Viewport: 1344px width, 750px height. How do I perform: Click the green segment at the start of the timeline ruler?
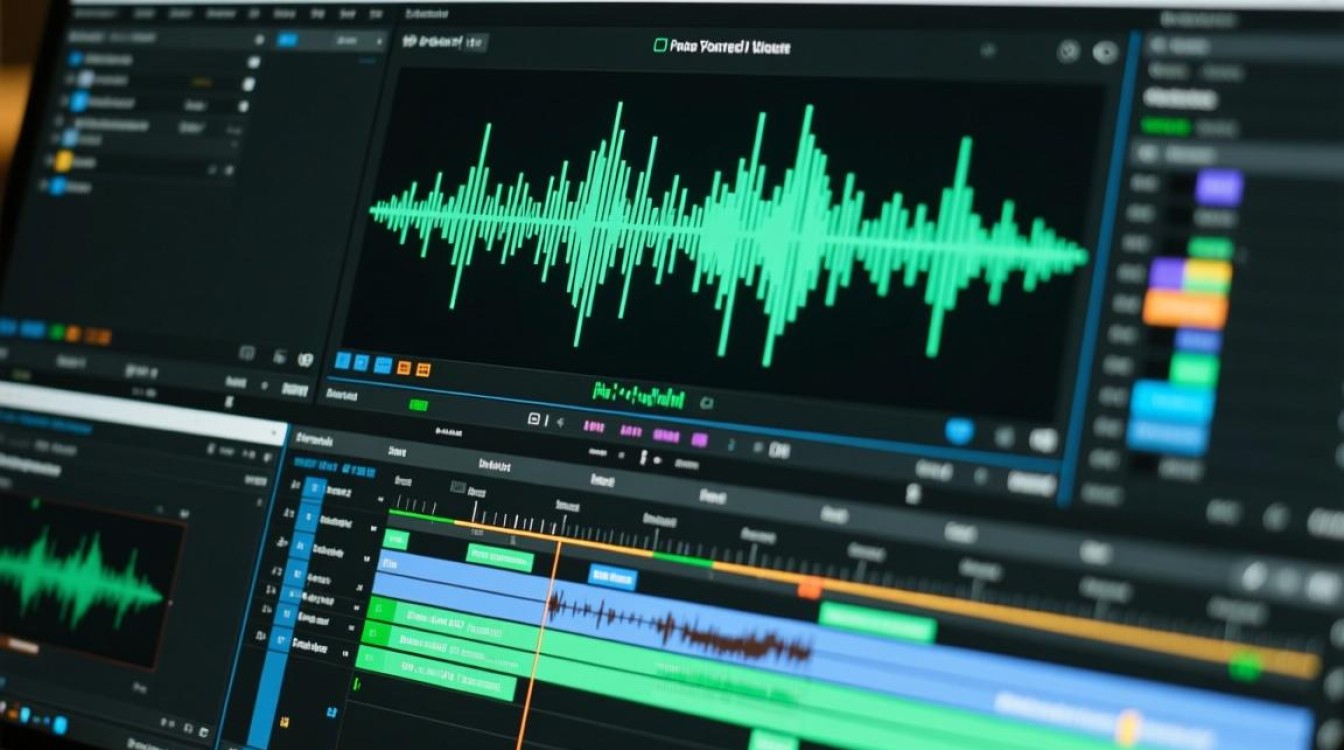pyautogui.click(x=421, y=516)
